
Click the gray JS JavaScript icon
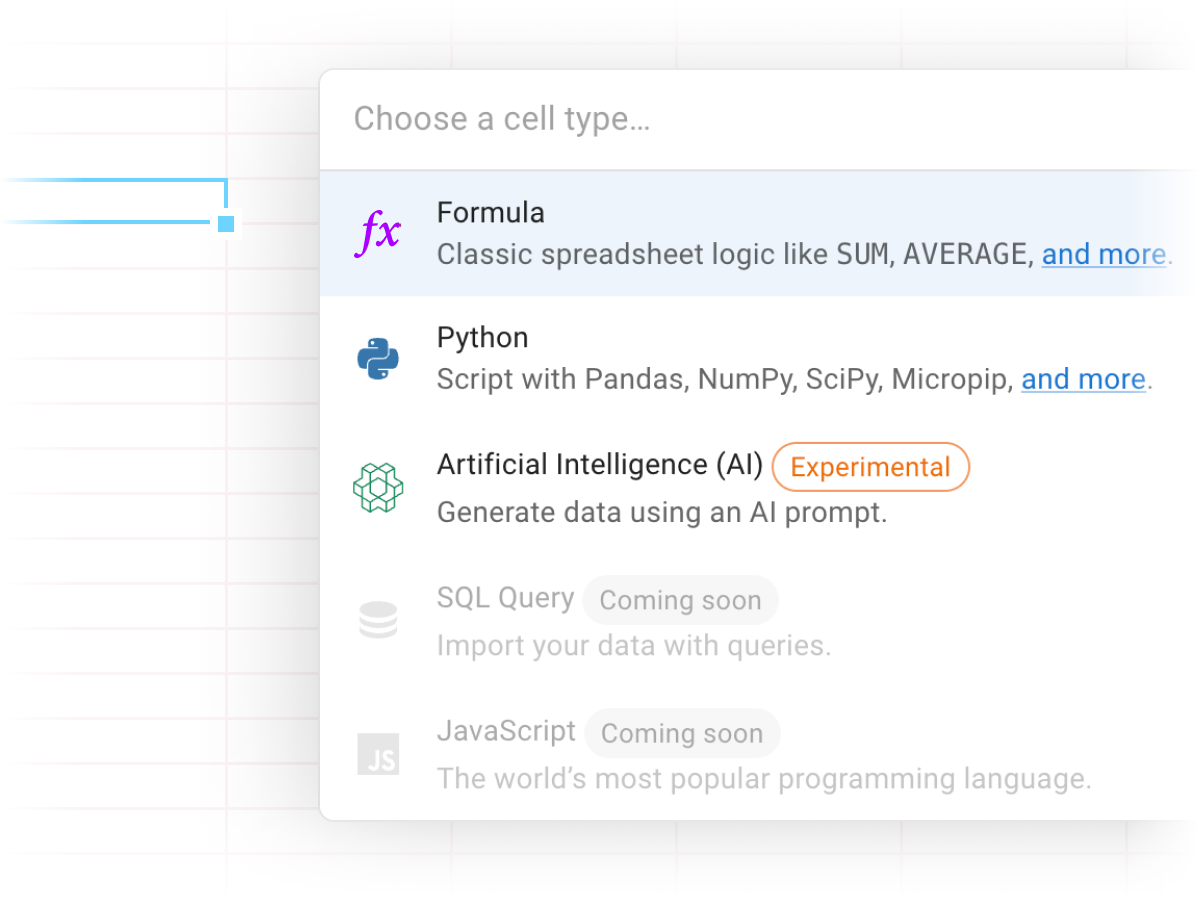pyautogui.click(x=378, y=753)
